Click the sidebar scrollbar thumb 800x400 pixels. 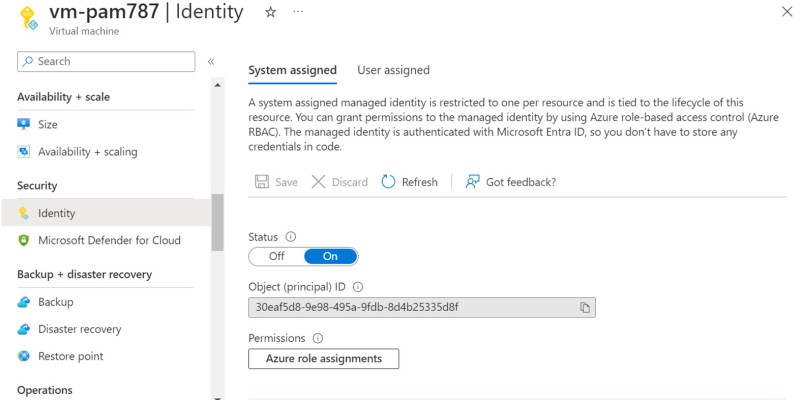point(217,222)
